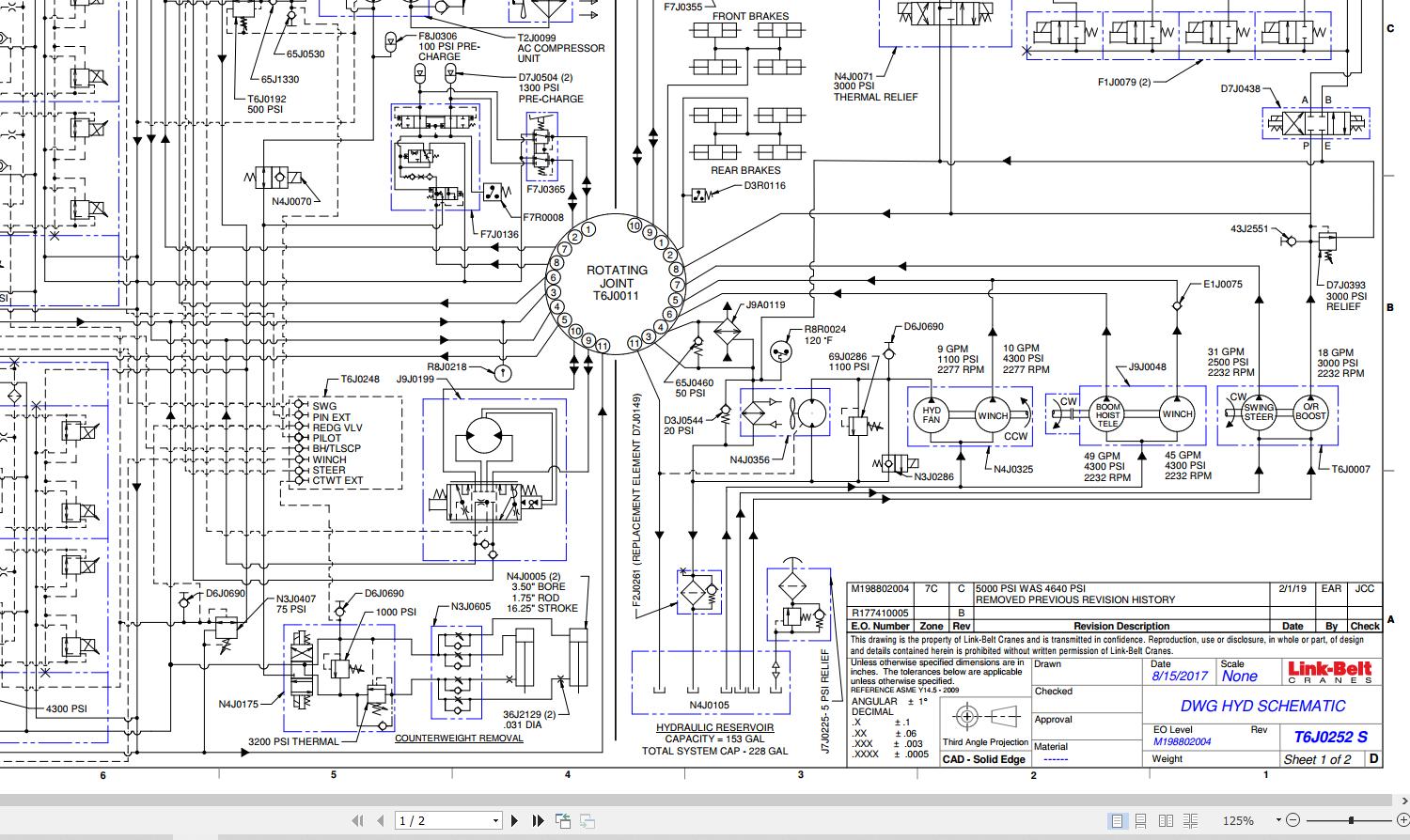Click the 125% zoom percentage field
Viewport: 1410px width, 840px height.
pos(1237,820)
